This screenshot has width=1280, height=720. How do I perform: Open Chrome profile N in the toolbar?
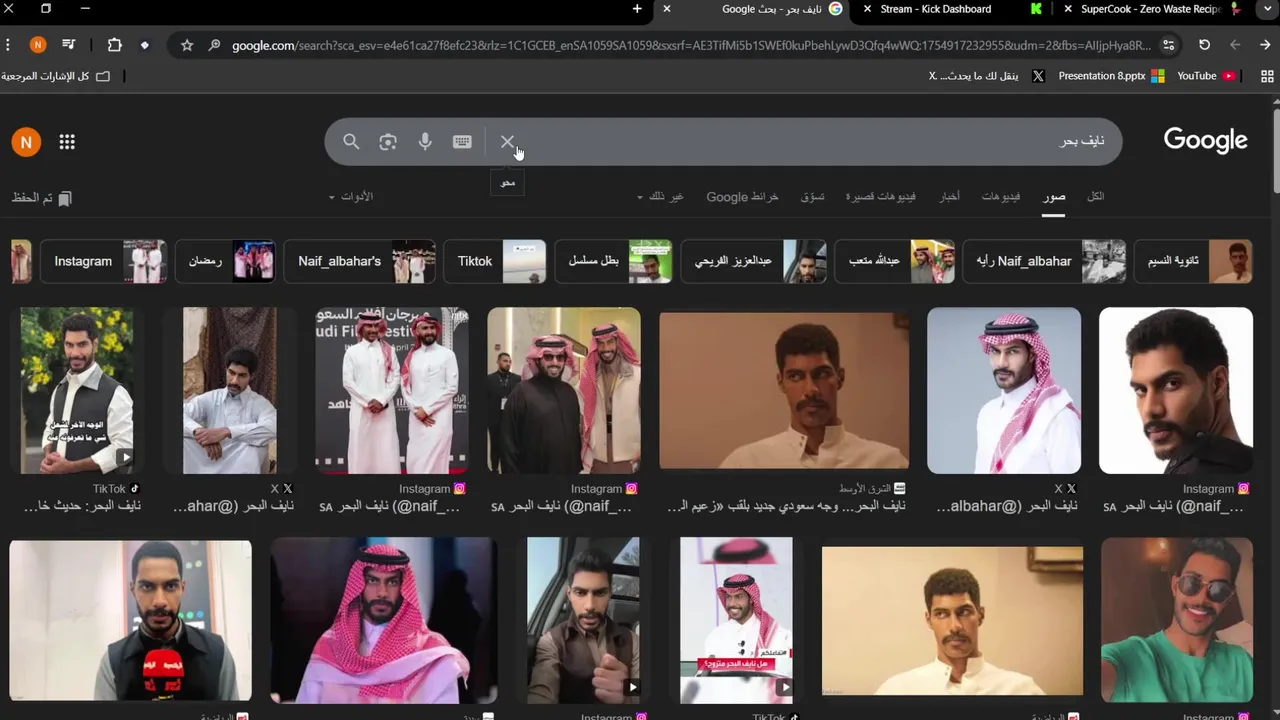click(x=38, y=45)
